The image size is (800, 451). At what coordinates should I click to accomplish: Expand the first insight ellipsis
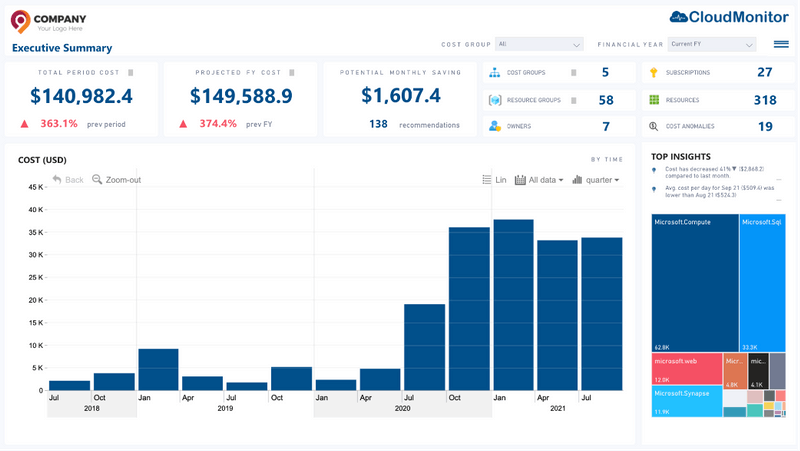coord(779,180)
